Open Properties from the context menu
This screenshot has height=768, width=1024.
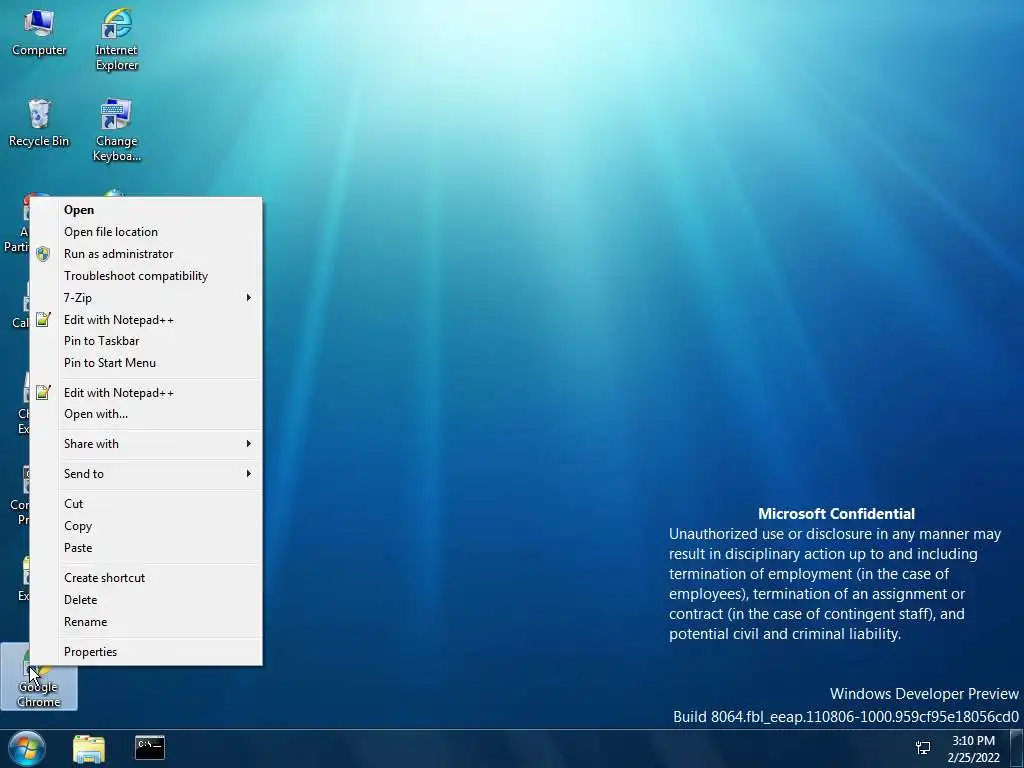point(146,652)
